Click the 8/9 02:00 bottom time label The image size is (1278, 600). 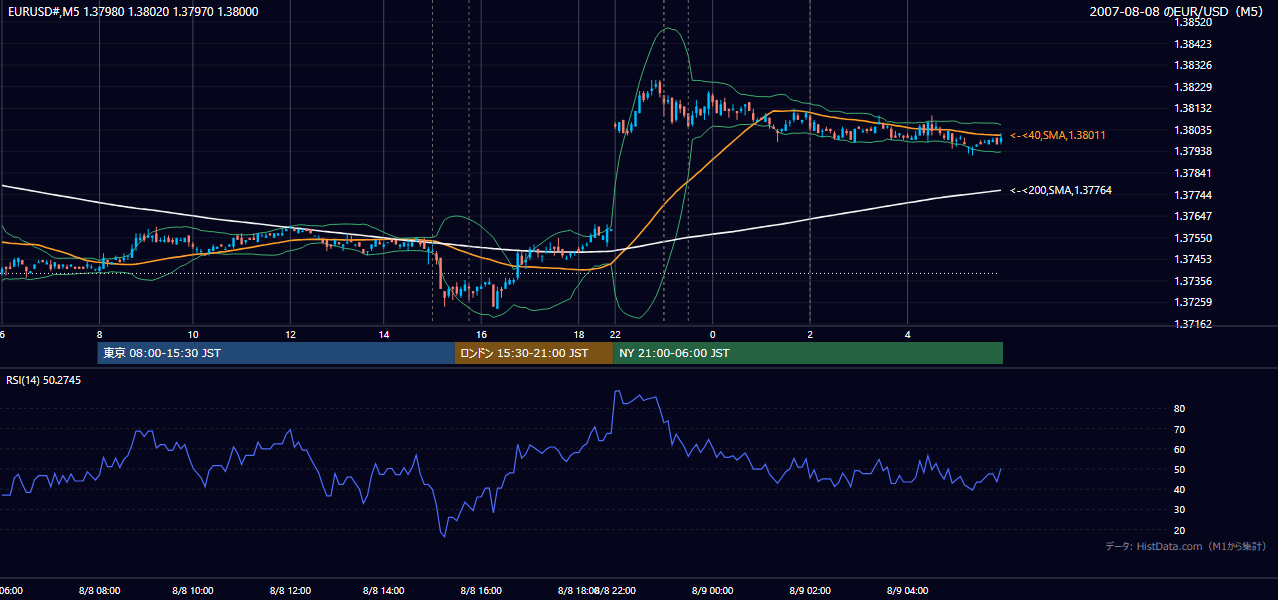810,591
